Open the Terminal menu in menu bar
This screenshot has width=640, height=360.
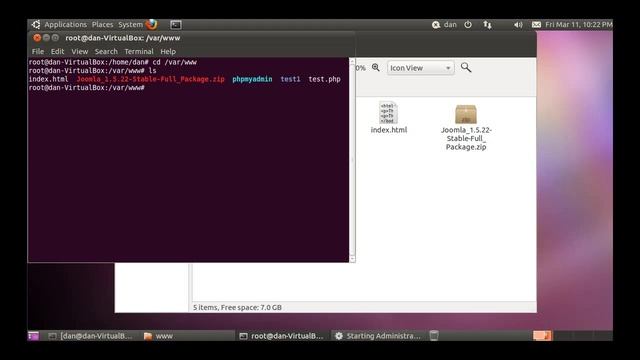(139, 51)
